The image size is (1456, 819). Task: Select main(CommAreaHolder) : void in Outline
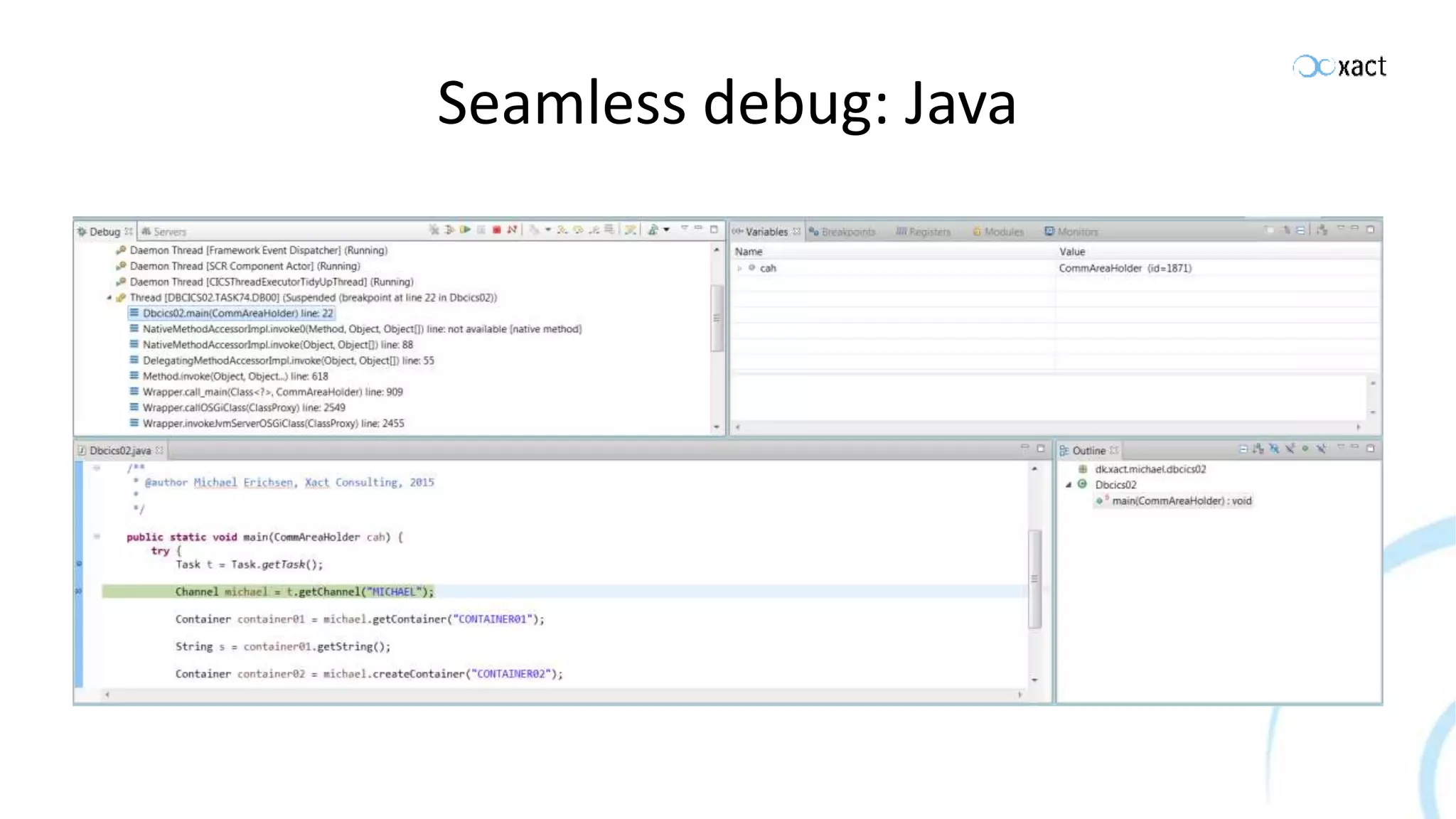pyautogui.click(x=1174, y=500)
